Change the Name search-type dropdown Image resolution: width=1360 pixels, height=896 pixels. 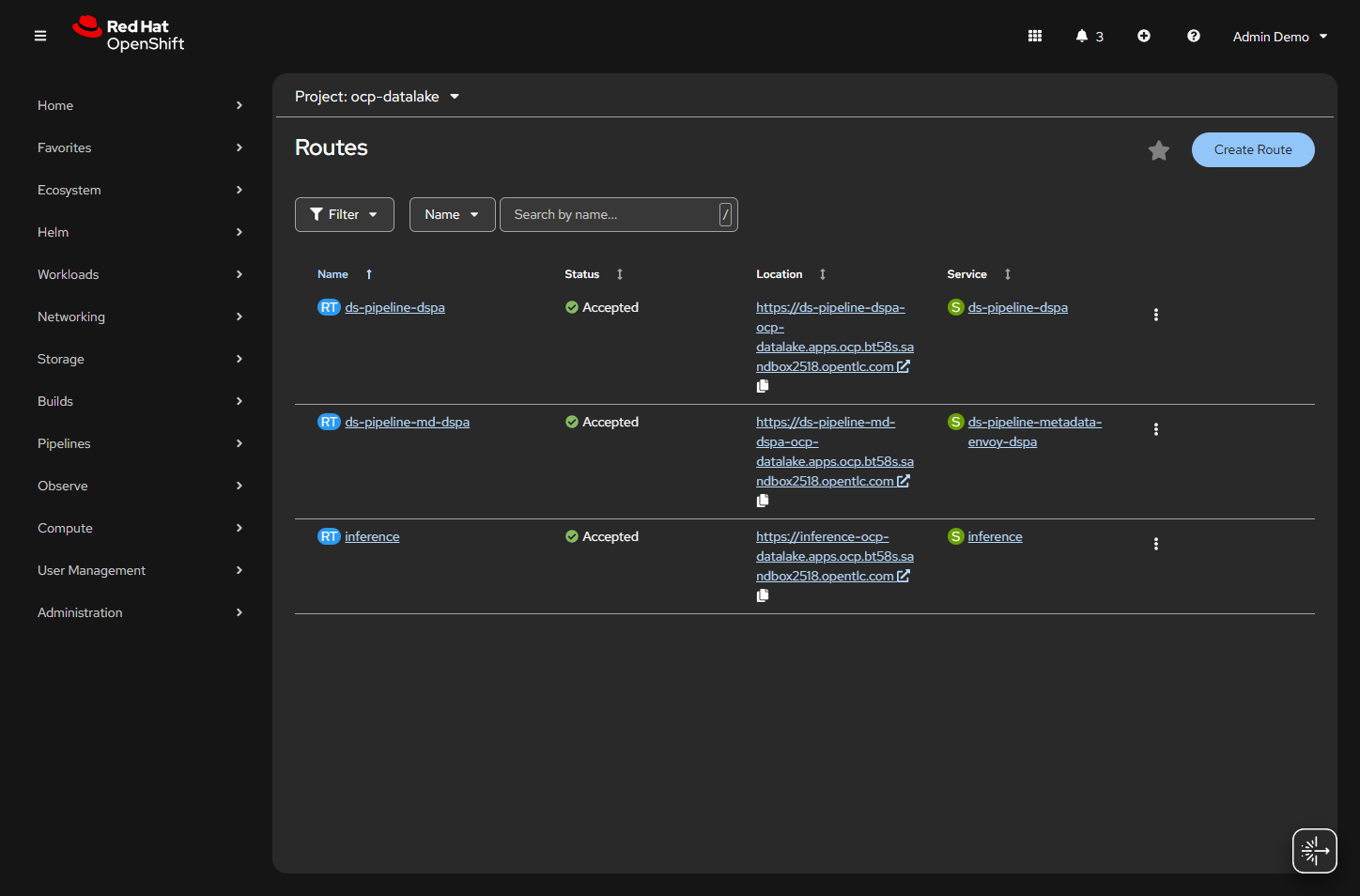click(x=453, y=214)
